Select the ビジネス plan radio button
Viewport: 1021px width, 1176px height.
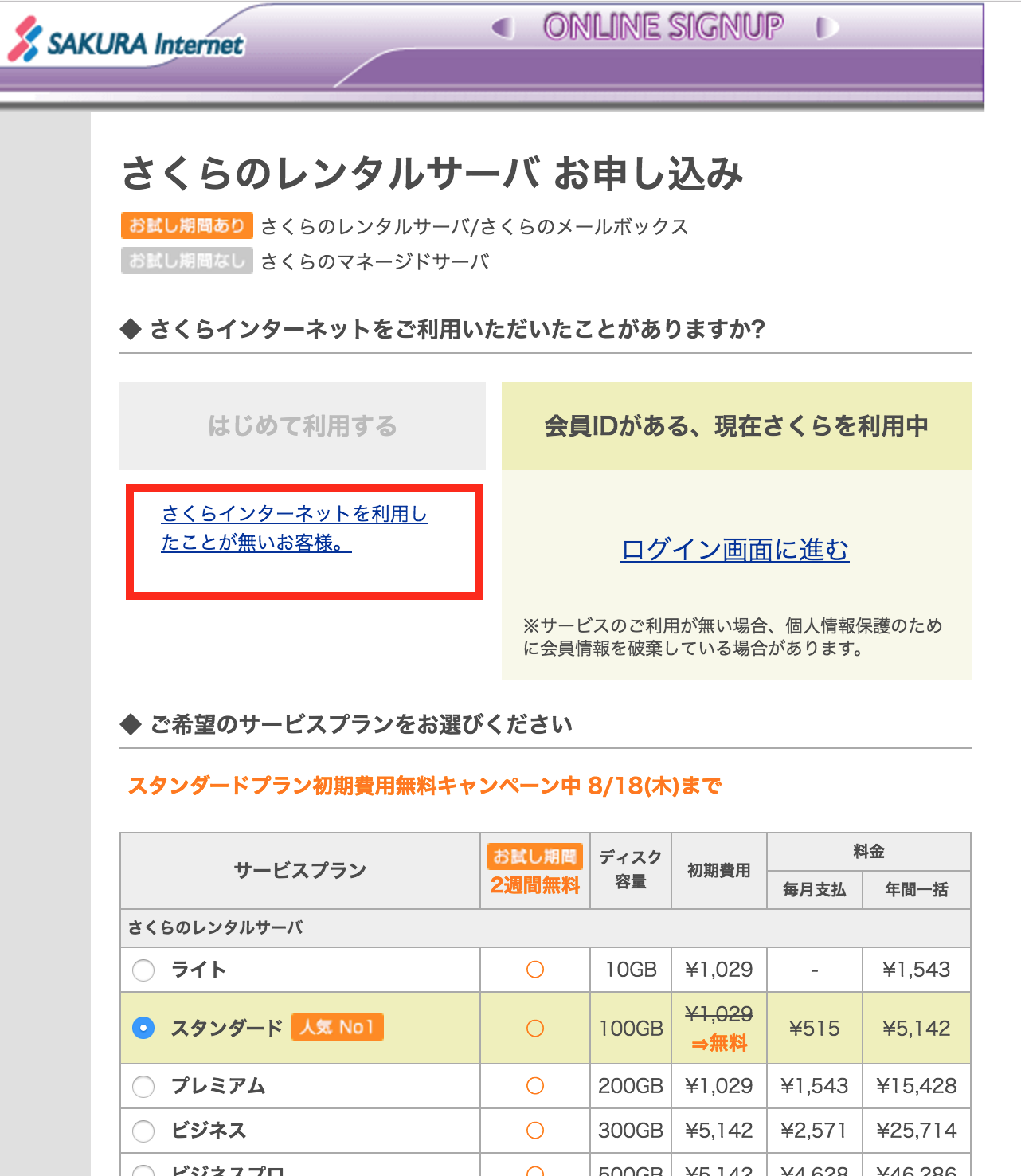[143, 1131]
